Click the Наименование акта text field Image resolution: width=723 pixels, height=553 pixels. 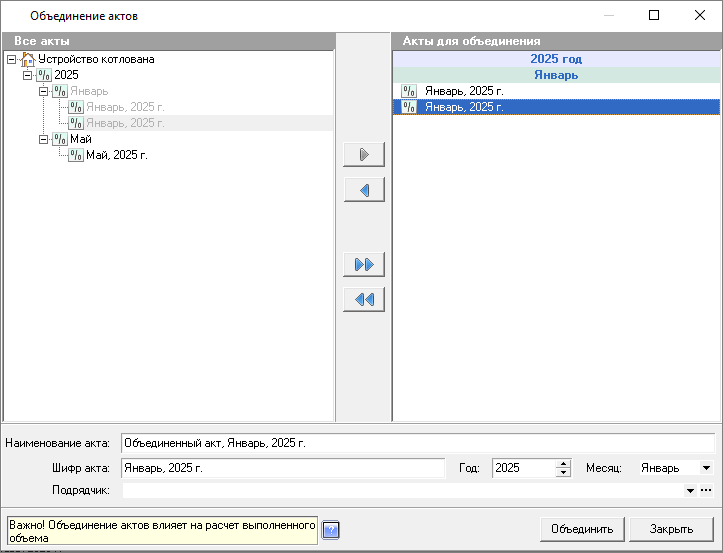point(417,443)
